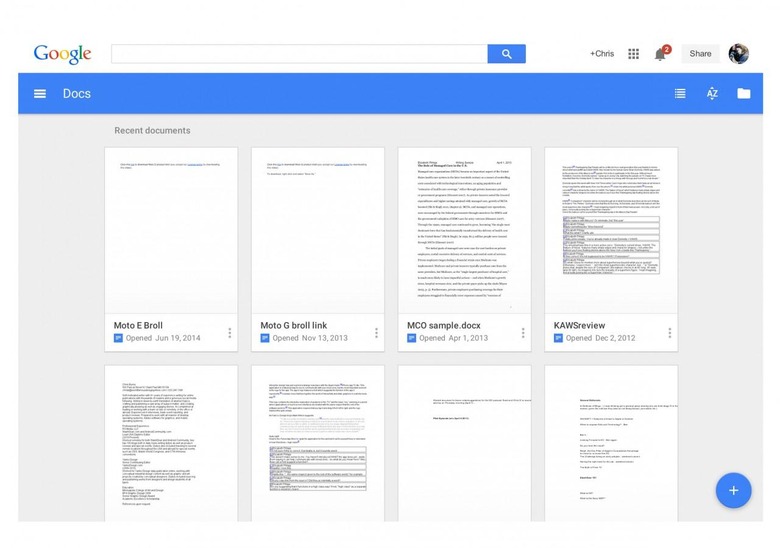Click the Share button
780x548 pixels.
point(700,54)
